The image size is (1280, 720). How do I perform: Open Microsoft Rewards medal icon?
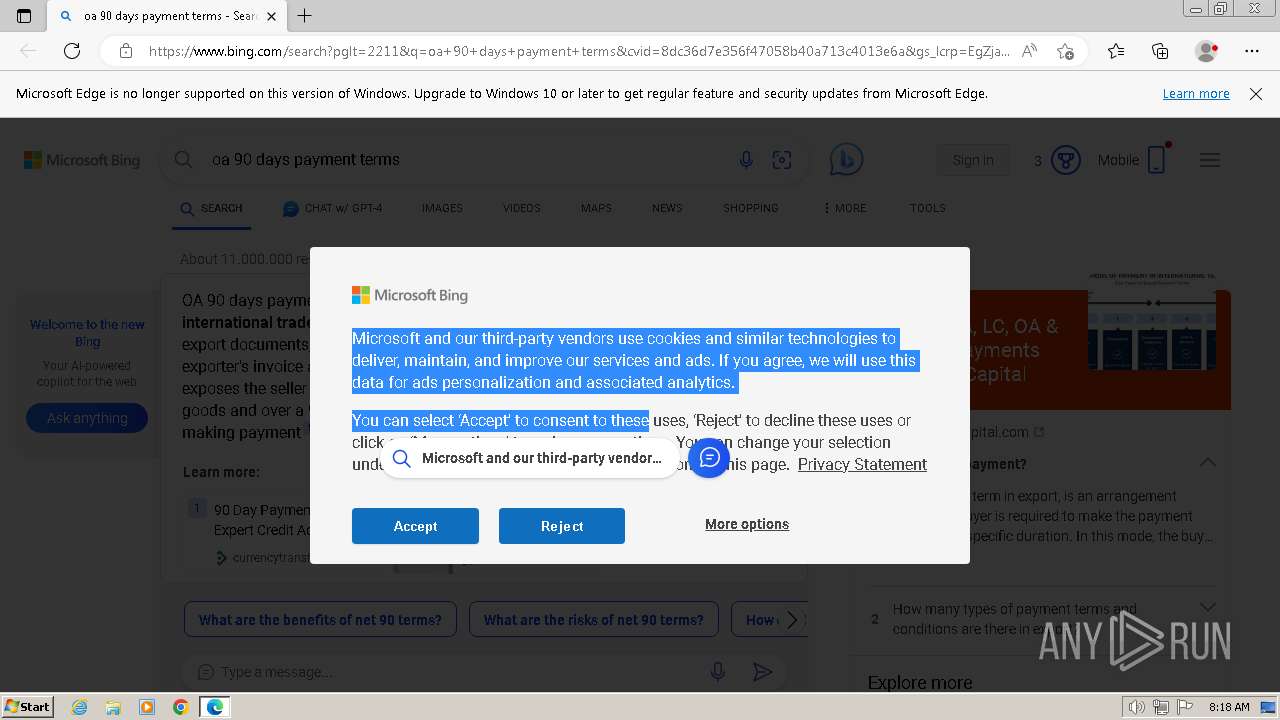point(1066,160)
